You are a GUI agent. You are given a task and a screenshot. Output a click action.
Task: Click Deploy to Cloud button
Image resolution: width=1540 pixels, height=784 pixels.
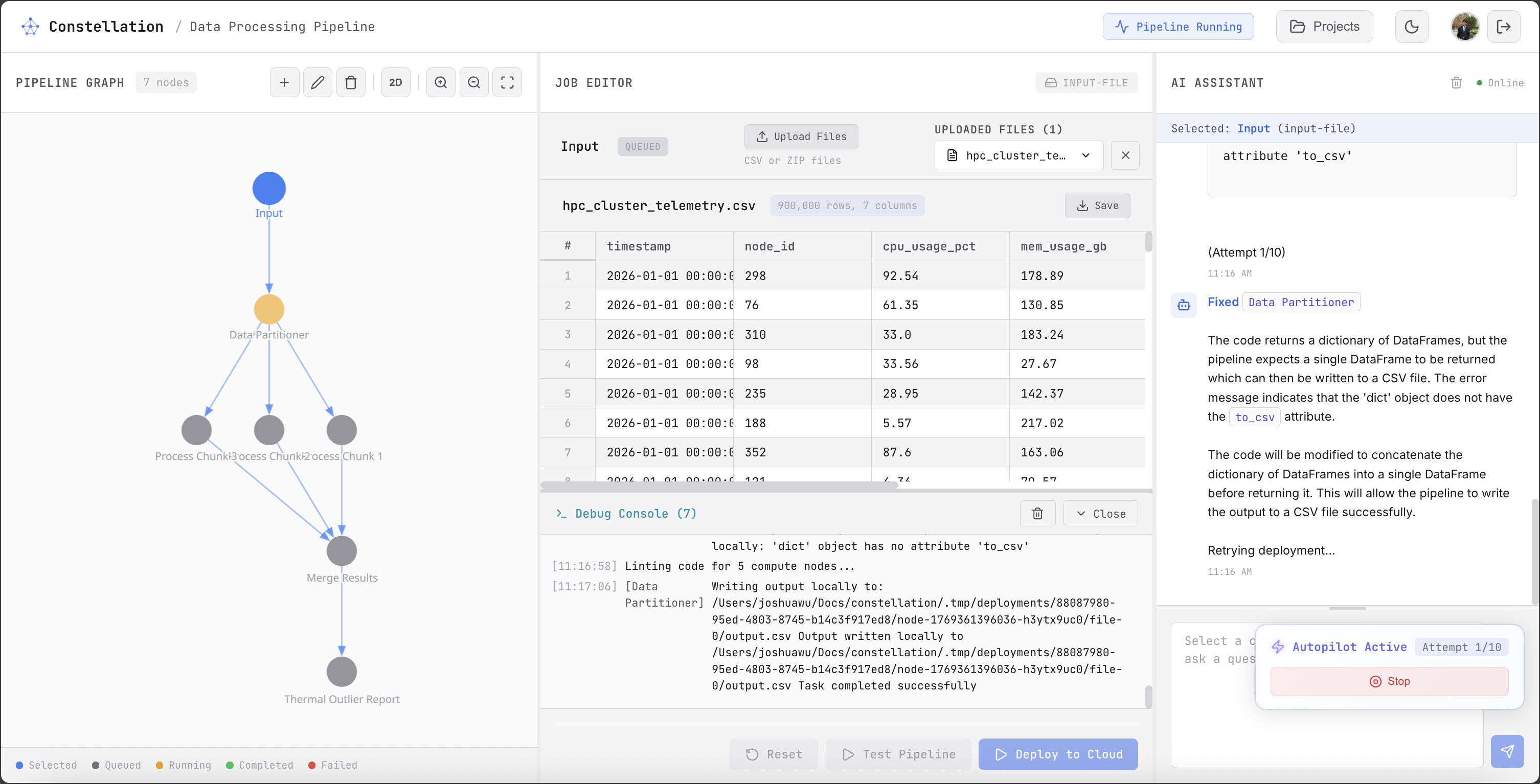(1057, 754)
